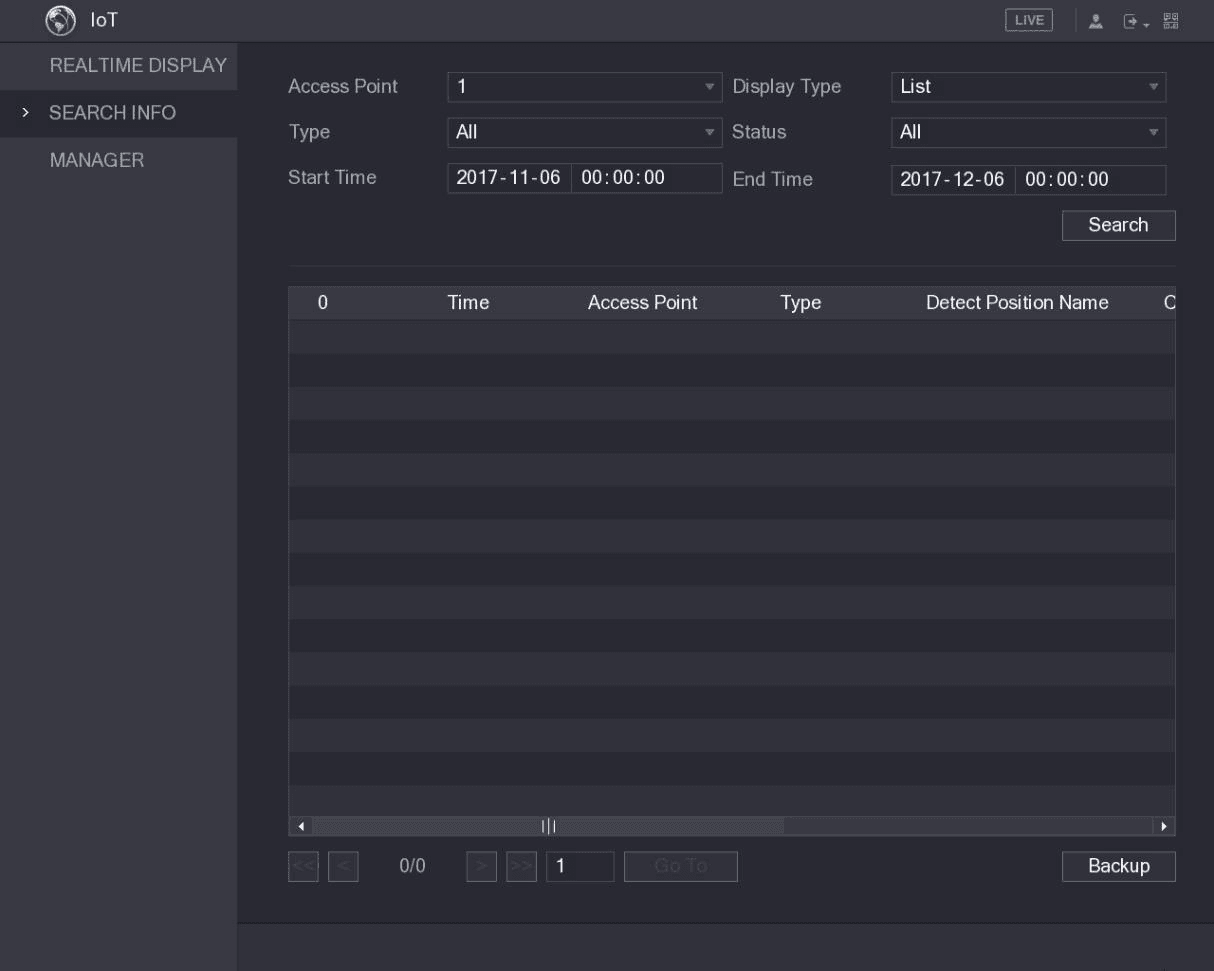The width and height of the screenshot is (1214, 971).
Task: Jump to the last results page
Action: 520,866
